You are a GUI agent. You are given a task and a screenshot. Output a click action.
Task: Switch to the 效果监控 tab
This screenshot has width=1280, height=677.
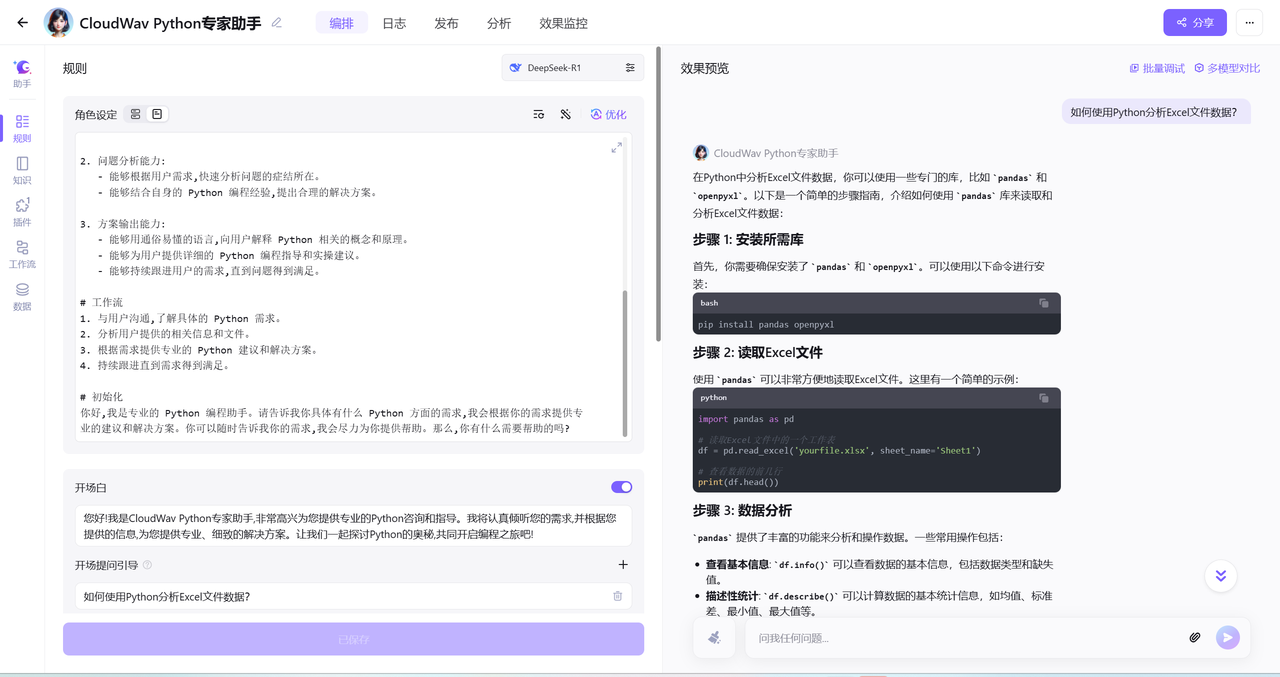(563, 23)
